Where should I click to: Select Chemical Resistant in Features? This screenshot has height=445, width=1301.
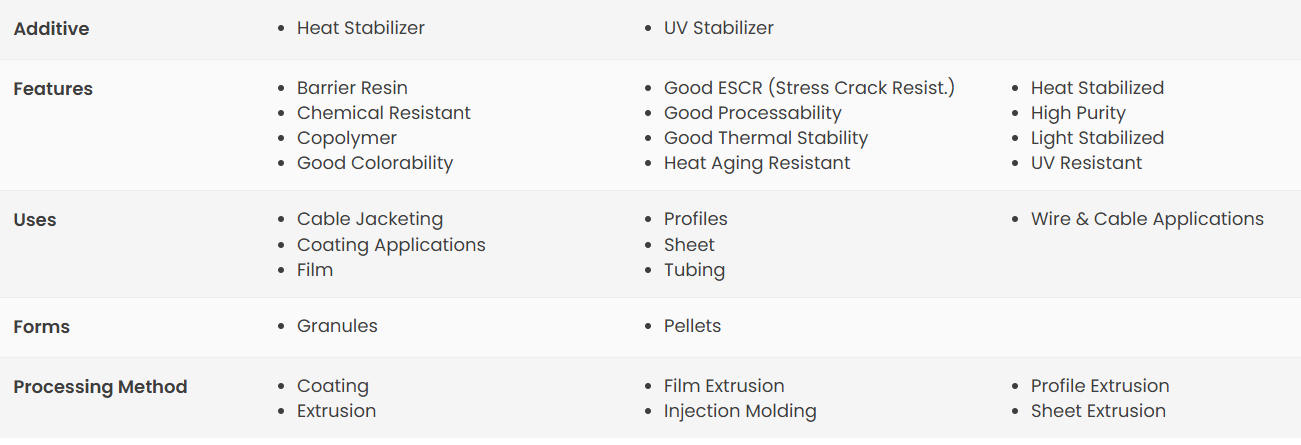(x=383, y=113)
